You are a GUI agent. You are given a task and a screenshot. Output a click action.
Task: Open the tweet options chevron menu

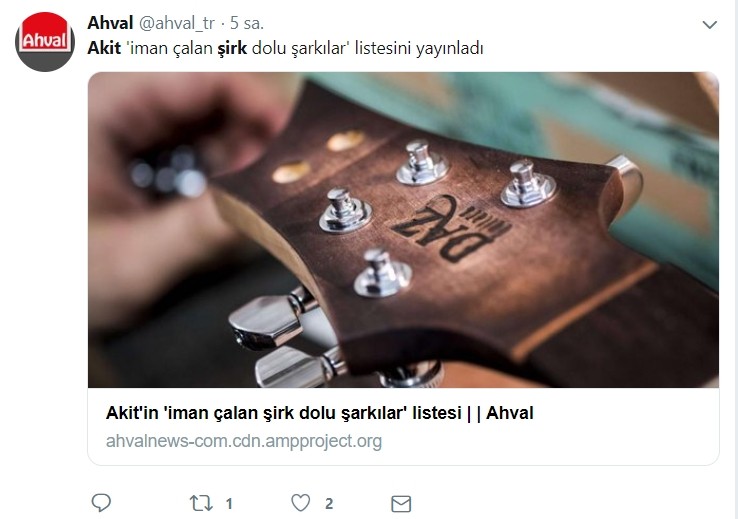coord(709,24)
